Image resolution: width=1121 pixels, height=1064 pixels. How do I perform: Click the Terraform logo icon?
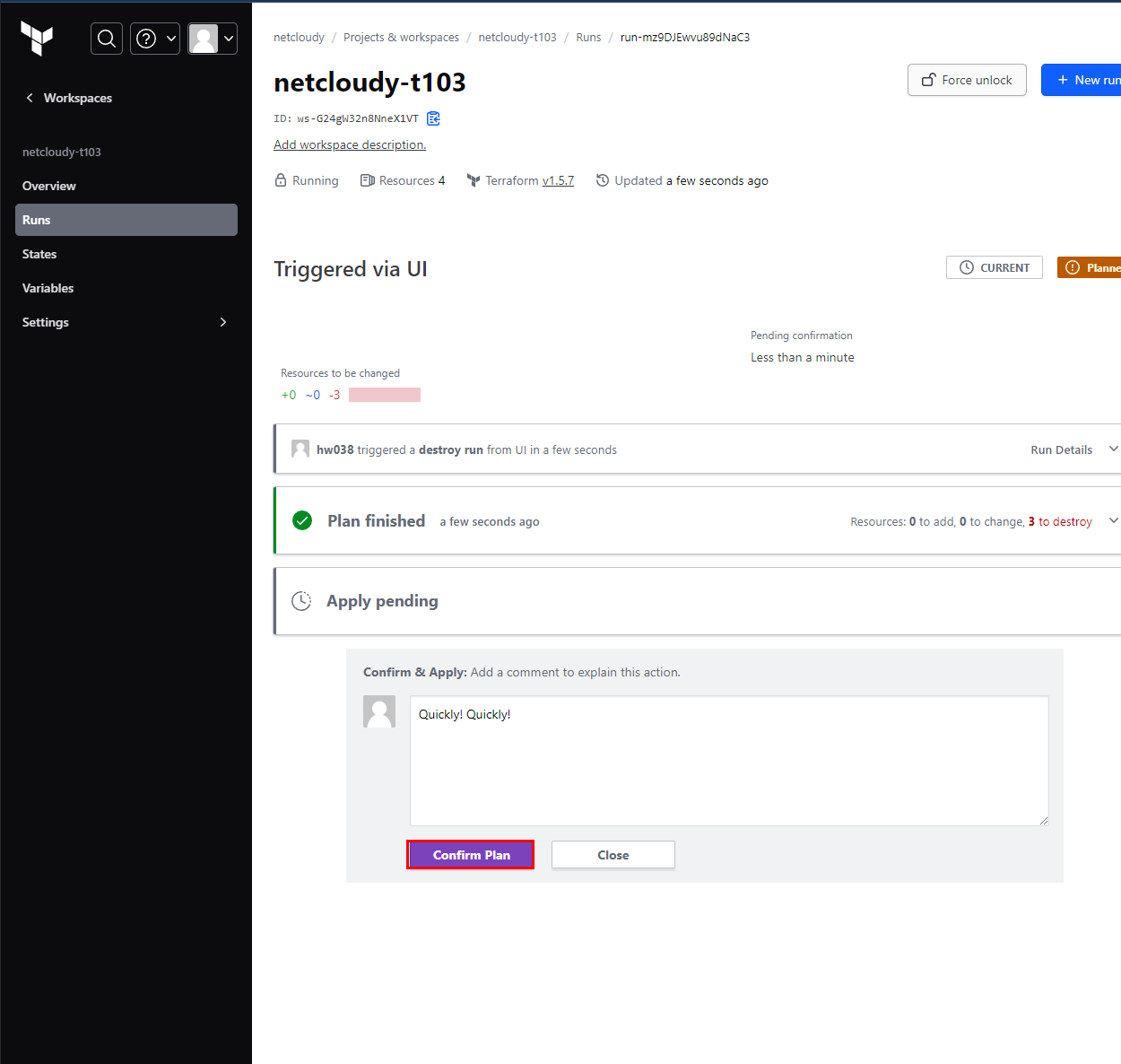pos(37,39)
